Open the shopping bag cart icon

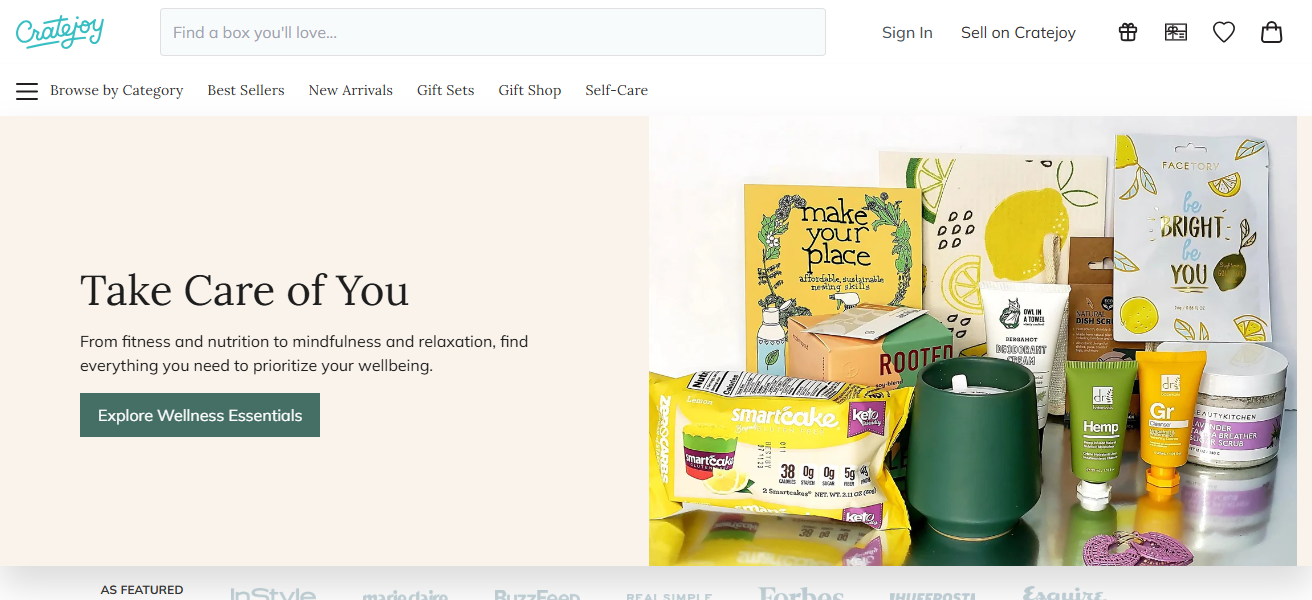(x=1272, y=32)
